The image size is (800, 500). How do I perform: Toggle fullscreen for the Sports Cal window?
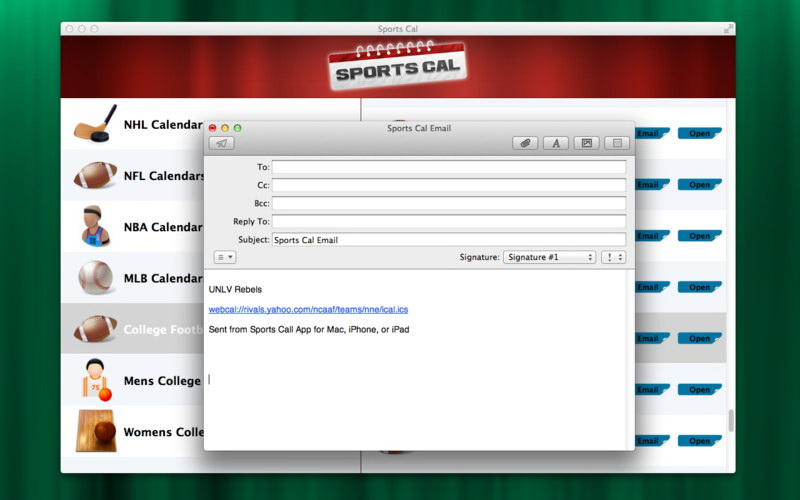(728, 29)
